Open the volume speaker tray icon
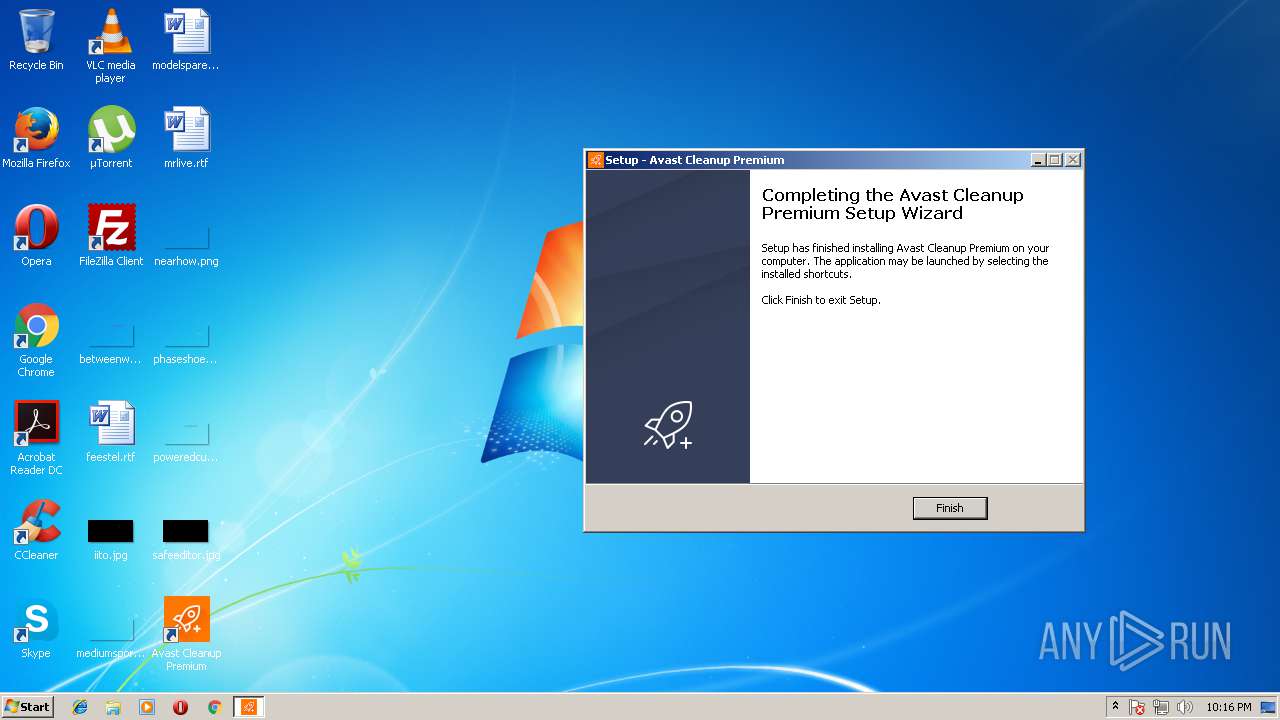This screenshot has height=720, width=1280. (x=1185, y=707)
